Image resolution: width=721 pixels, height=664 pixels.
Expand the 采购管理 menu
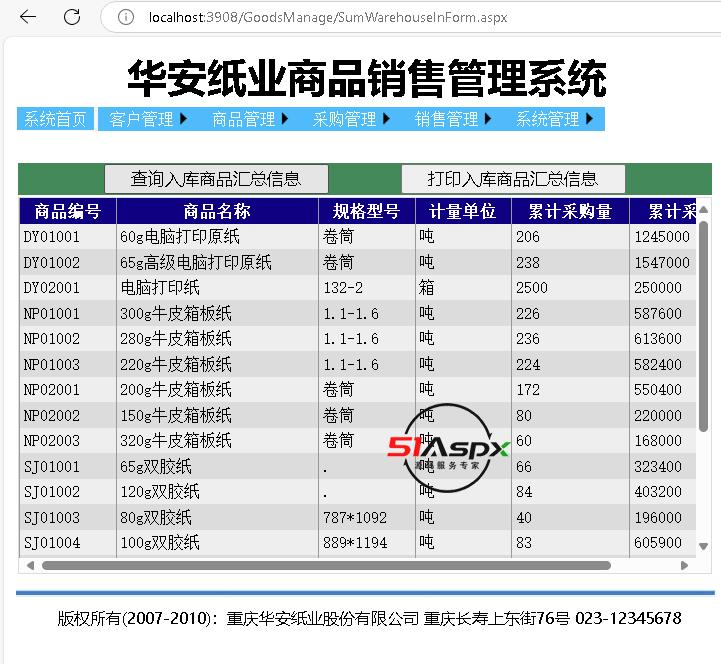pyautogui.click(x=351, y=119)
